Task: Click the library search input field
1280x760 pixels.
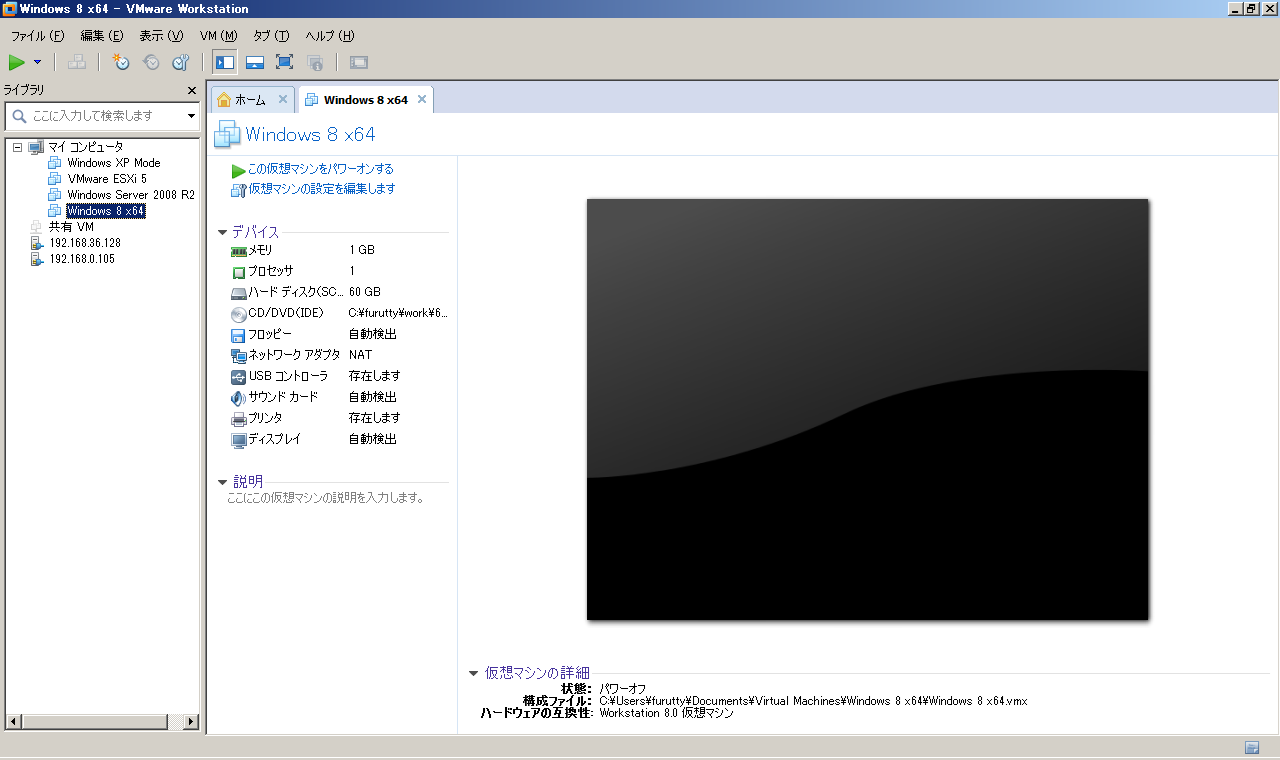Action: point(100,116)
